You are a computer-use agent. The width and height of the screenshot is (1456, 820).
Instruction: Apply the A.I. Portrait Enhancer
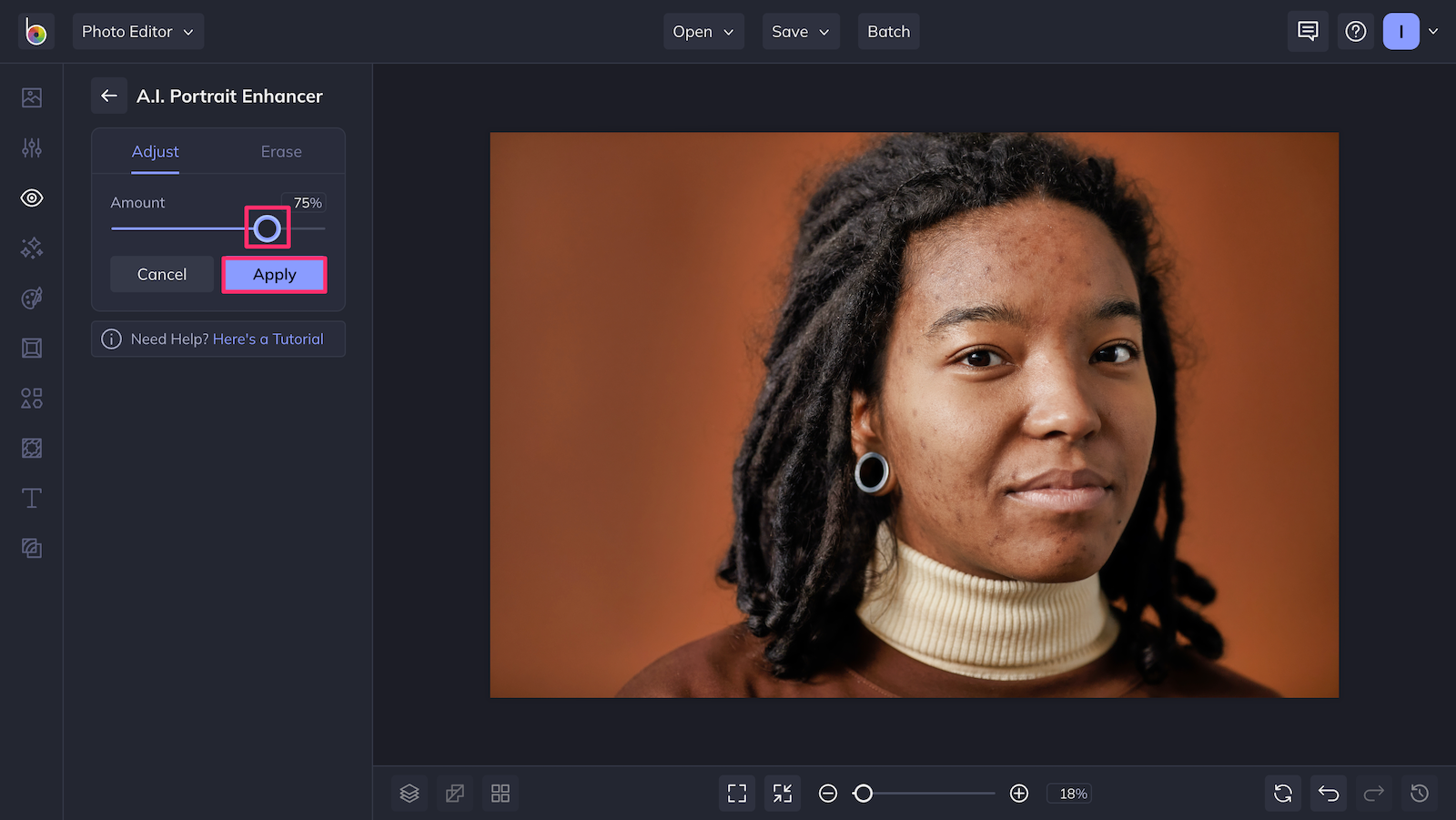click(x=274, y=274)
